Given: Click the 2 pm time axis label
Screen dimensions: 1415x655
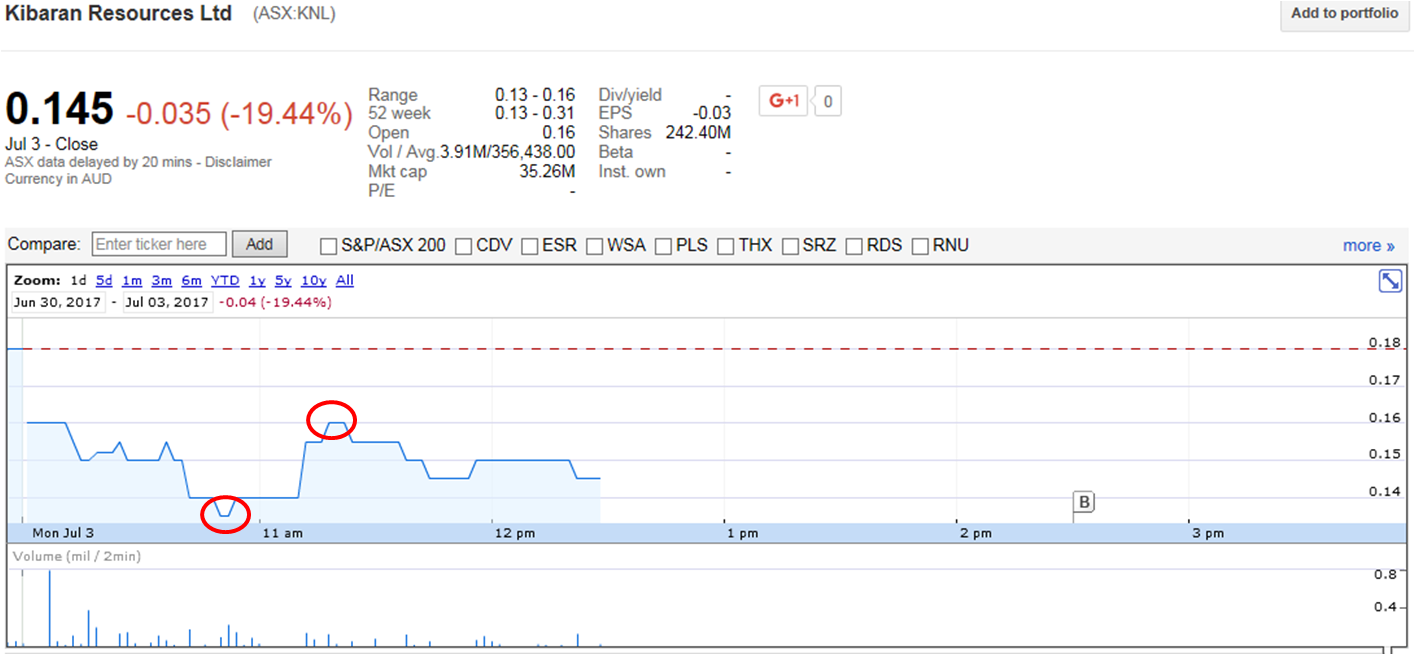Looking at the screenshot, I should pos(976,534).
